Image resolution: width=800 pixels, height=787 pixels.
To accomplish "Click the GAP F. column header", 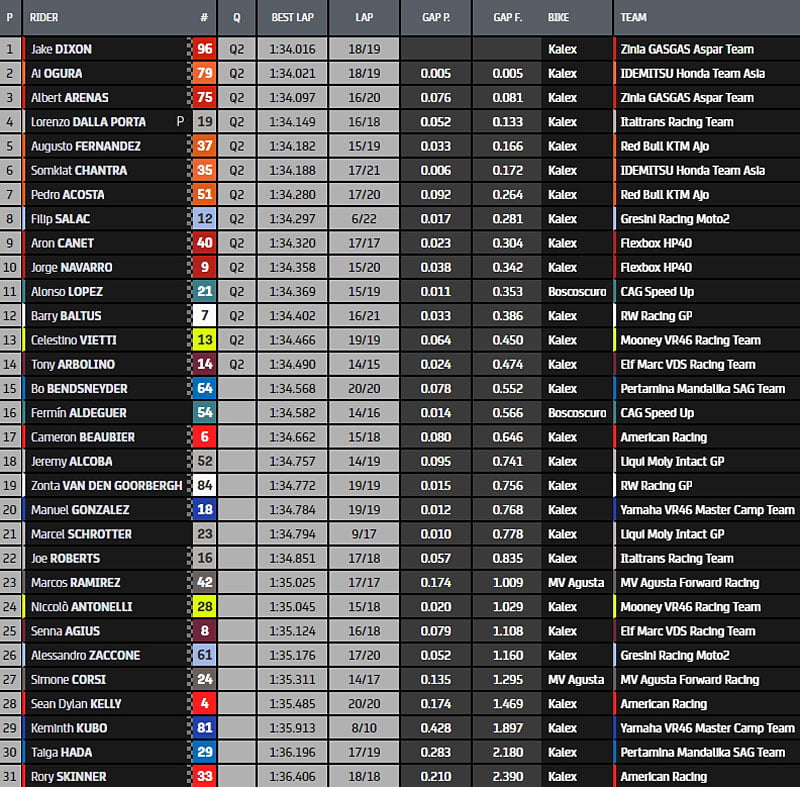I will click(x=506, y=18).
